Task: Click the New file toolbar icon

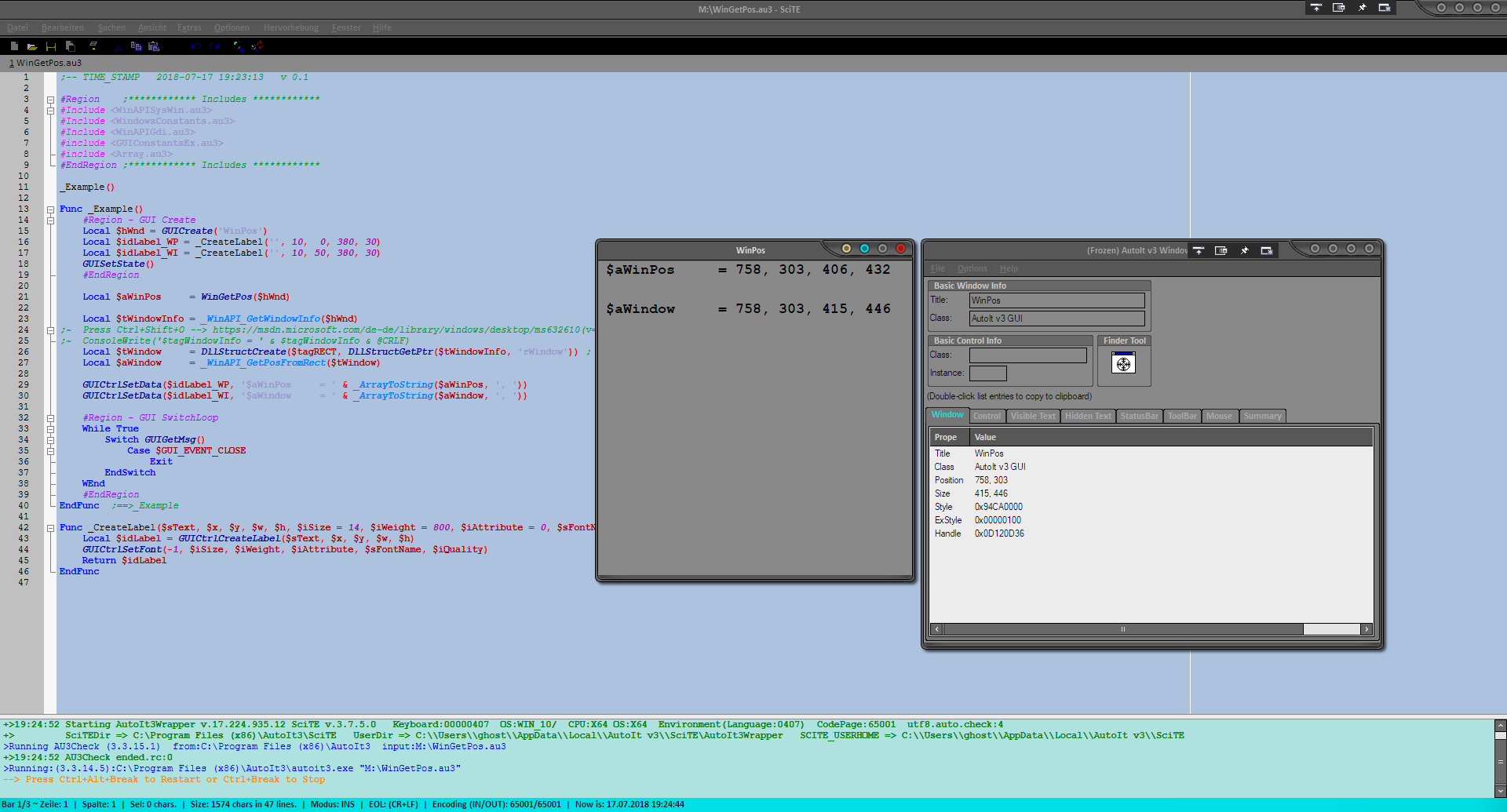Action: 14,46
